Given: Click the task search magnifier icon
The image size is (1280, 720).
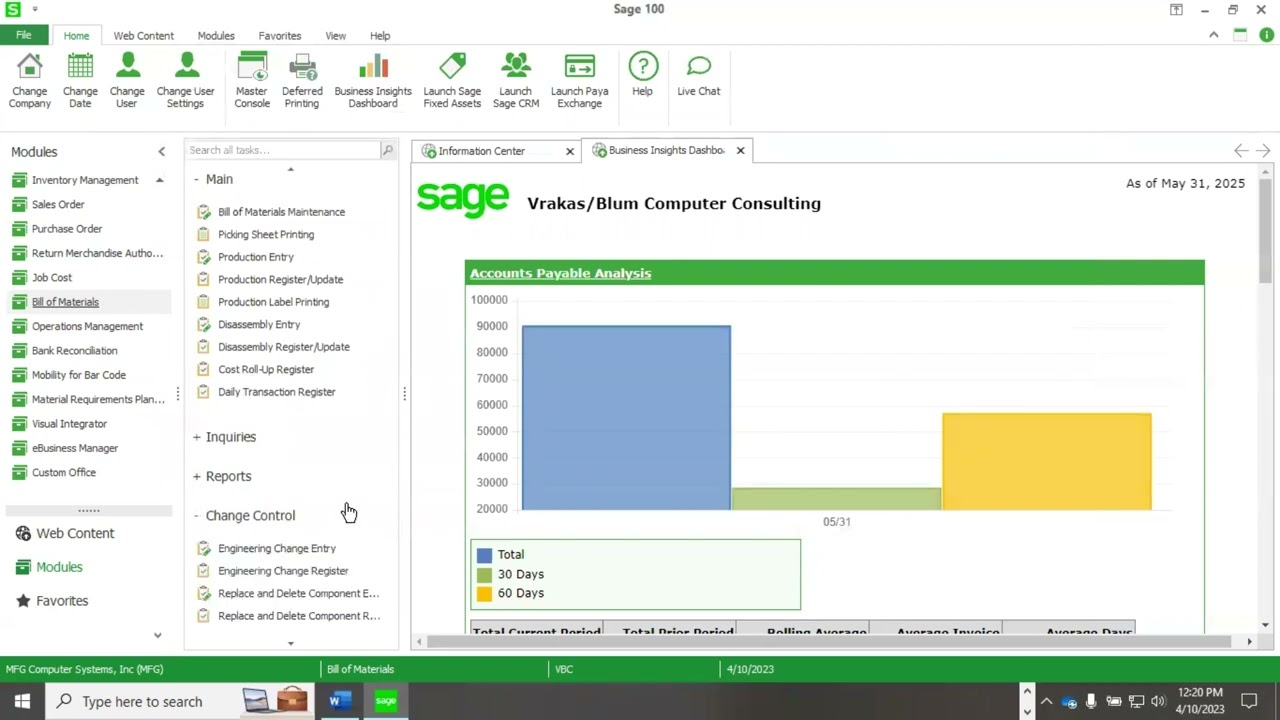Looking at the screenshot, I should [388, 150].
